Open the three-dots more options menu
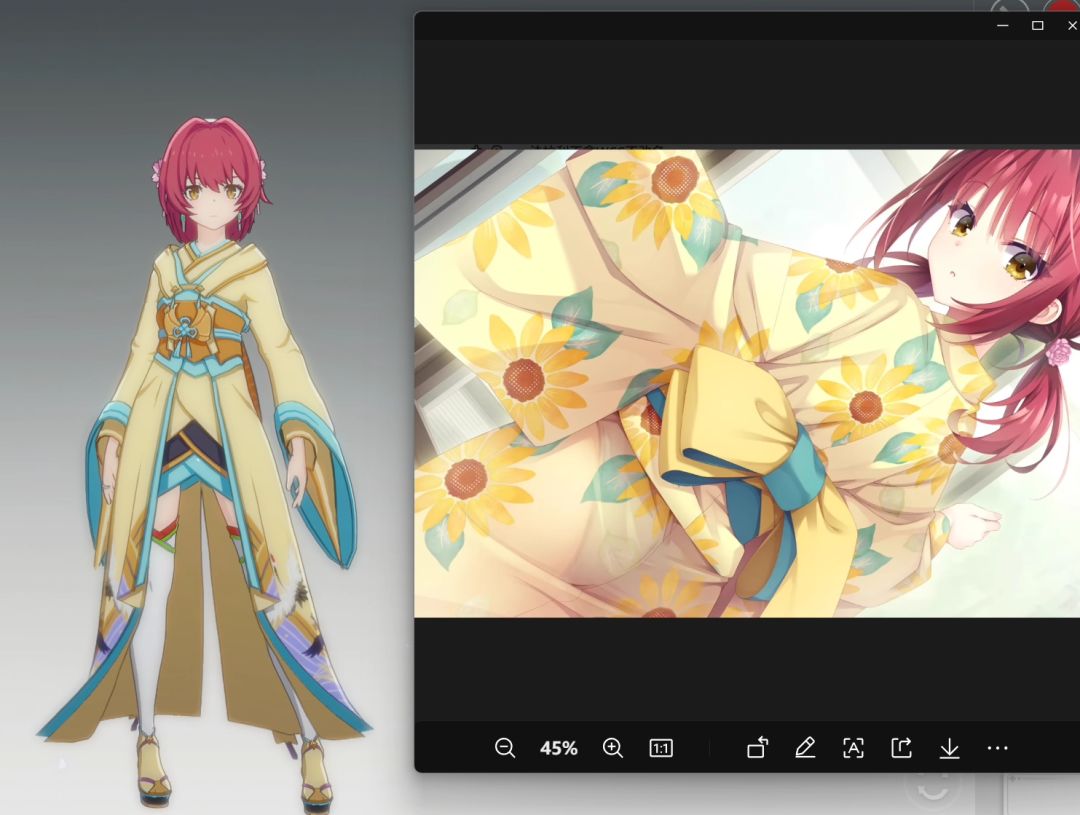Viewport: 1080px width, 815px height. pos(997,748)
